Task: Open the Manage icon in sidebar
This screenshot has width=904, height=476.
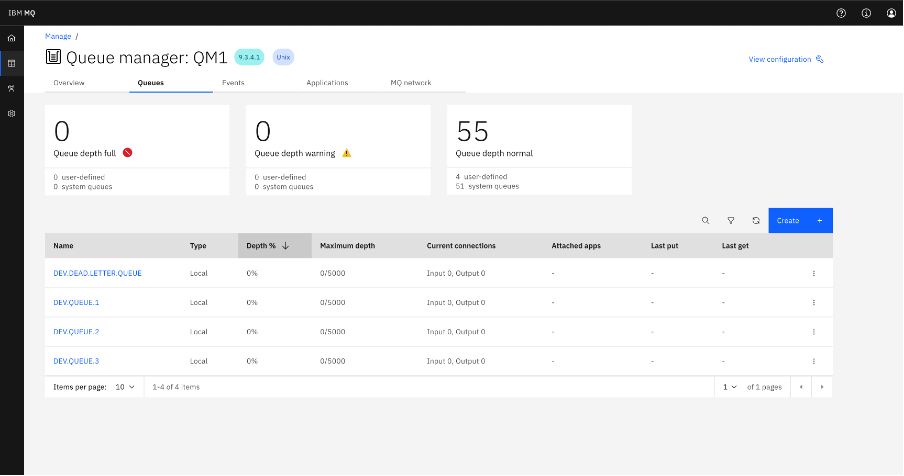Action: tap(12, 63)
